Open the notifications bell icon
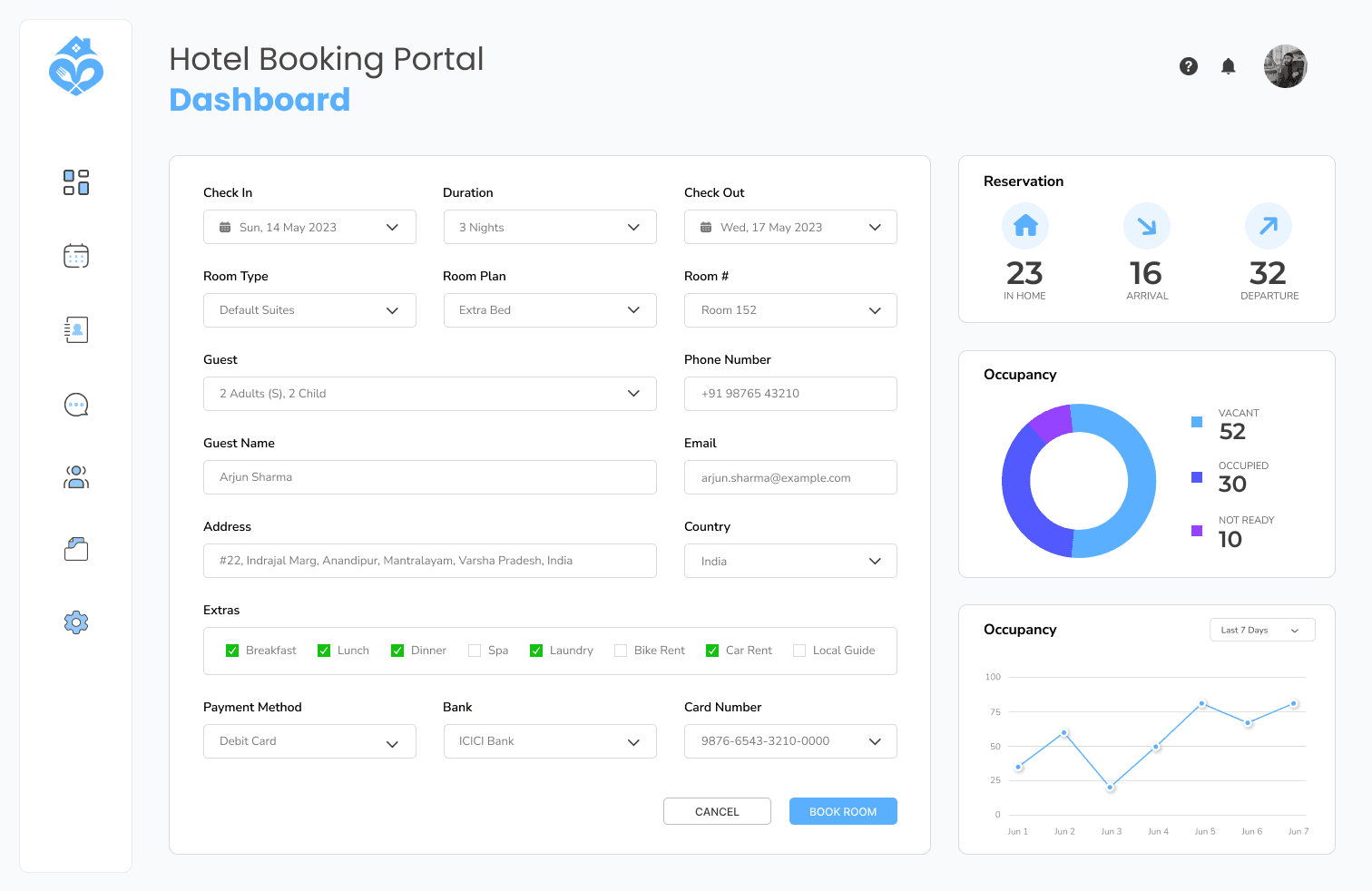The width and height of the screenshot is (1372, 891). [x=1229, y=66]
